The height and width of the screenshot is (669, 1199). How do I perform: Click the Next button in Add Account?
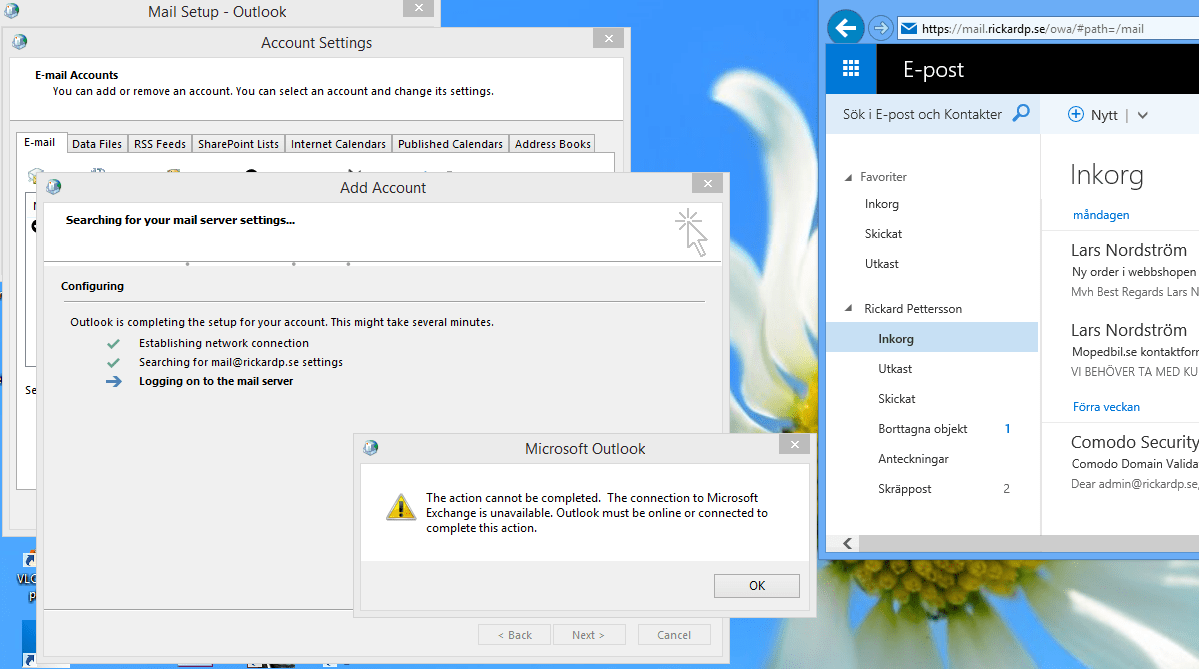[x=588, y=635]
